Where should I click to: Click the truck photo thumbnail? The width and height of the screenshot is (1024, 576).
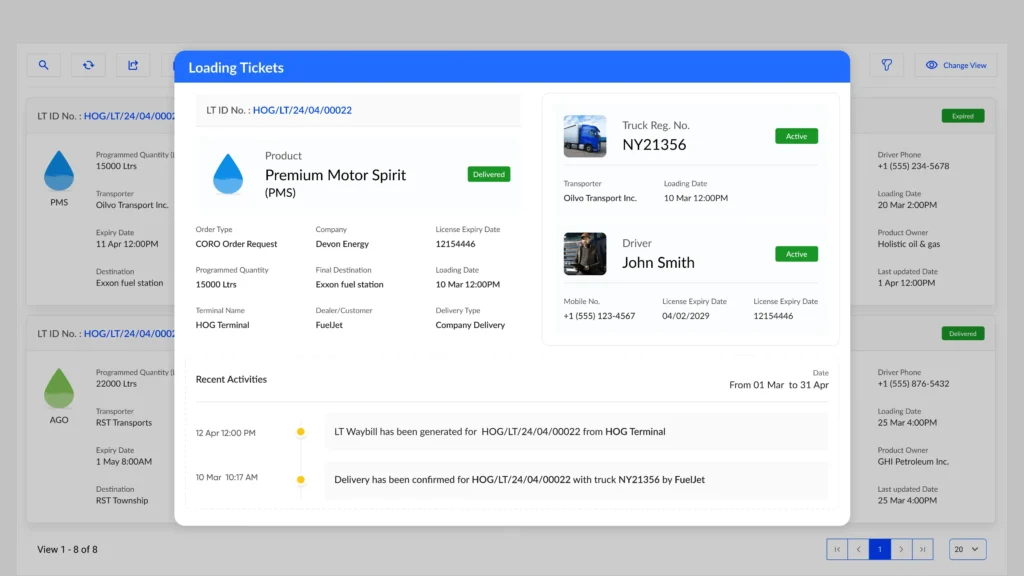click(584, 136)
